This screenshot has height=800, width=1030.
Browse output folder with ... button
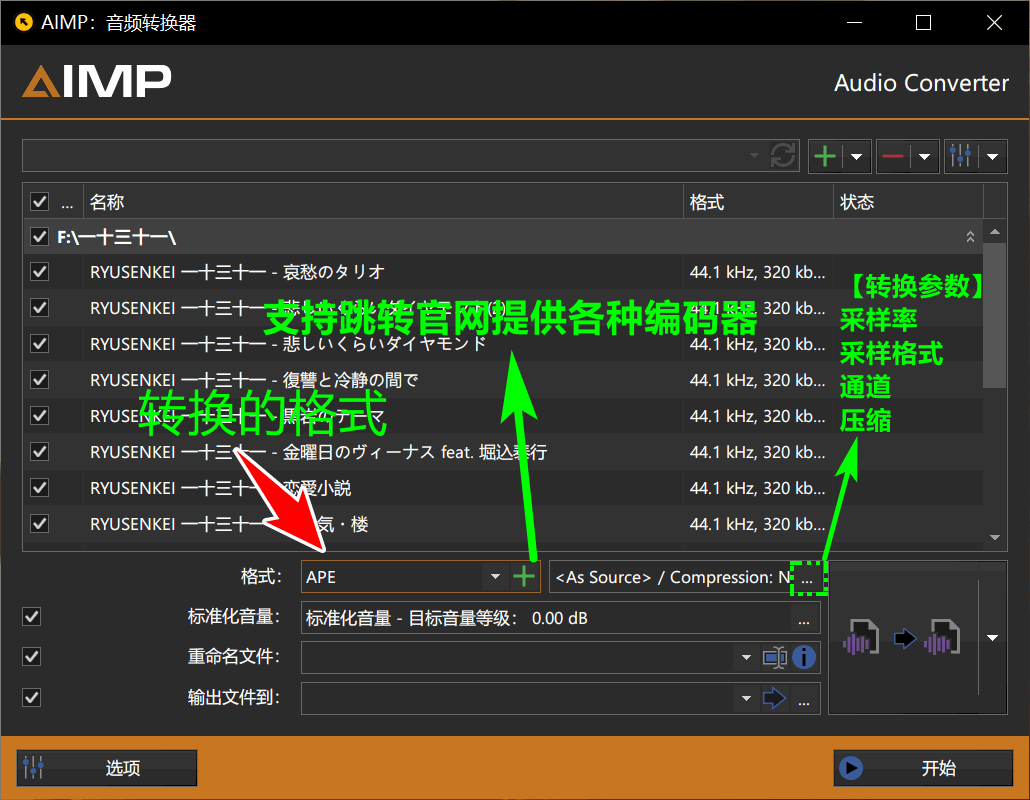pos(804,698)
